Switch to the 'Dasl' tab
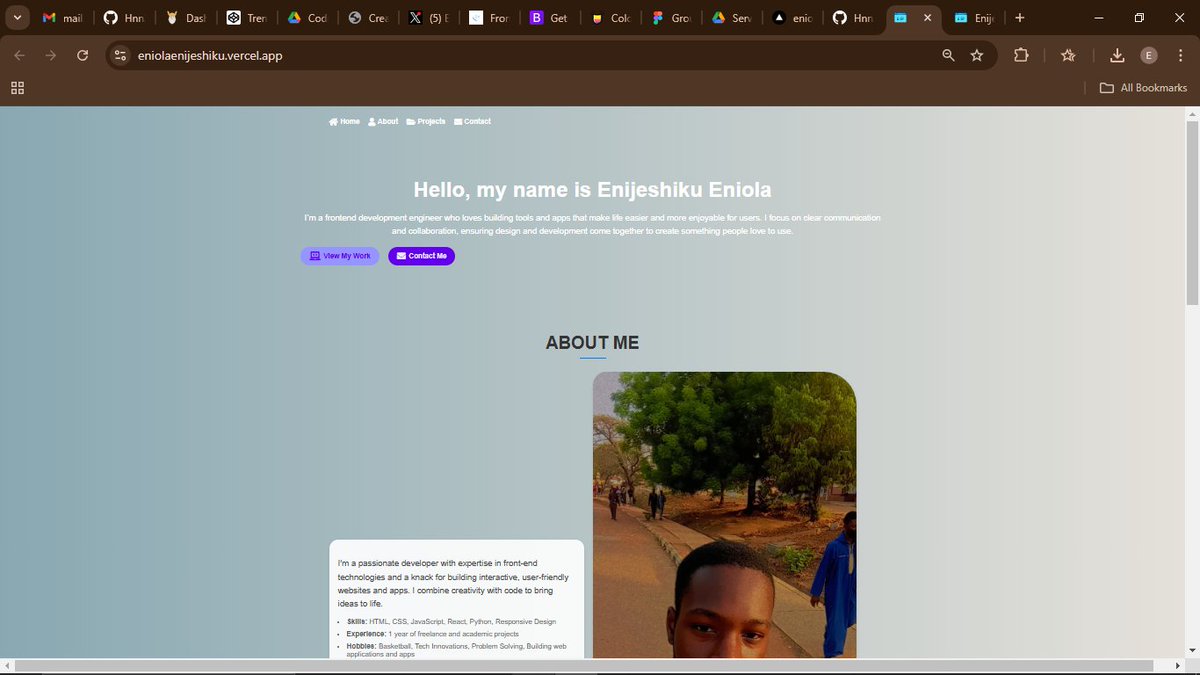This screenshot has height=675, width=1200. [x=185, y=18]
